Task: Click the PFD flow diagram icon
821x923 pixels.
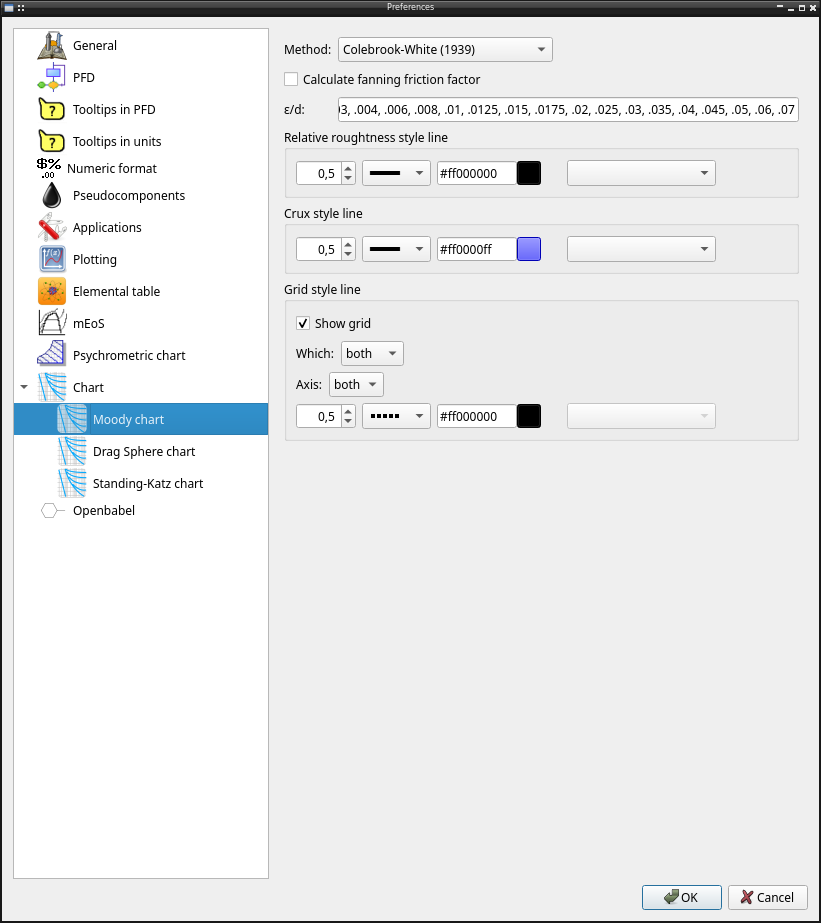Action: click(52, 77)
